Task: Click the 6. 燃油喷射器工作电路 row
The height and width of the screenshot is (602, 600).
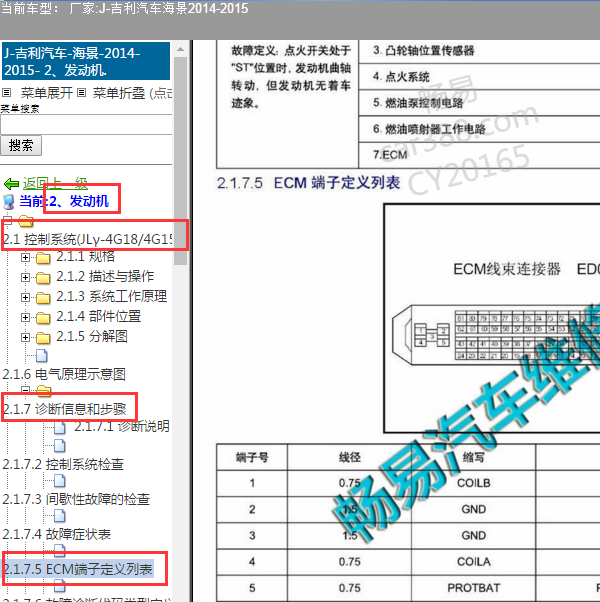Action: [479, 129]
